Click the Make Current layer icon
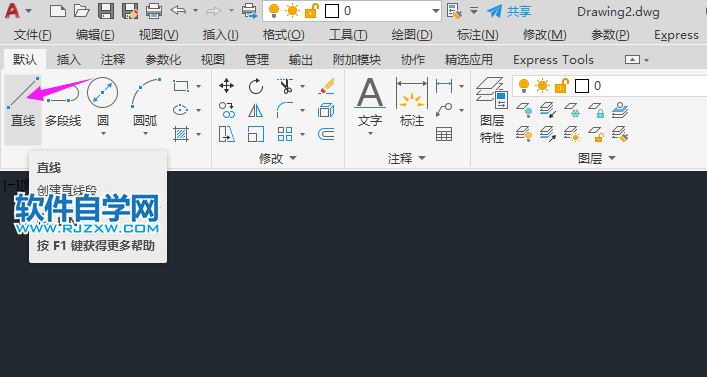 (x=620, y=110)
